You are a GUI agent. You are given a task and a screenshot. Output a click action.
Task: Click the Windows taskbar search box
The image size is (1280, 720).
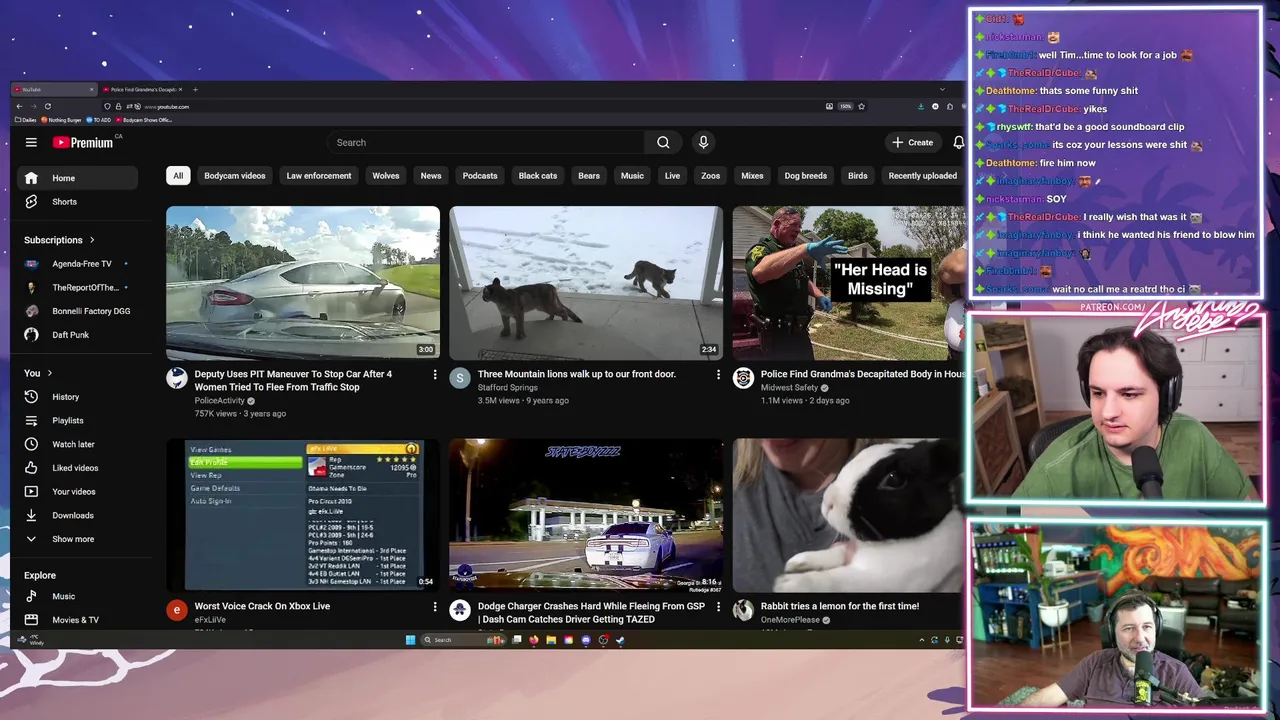463,640
